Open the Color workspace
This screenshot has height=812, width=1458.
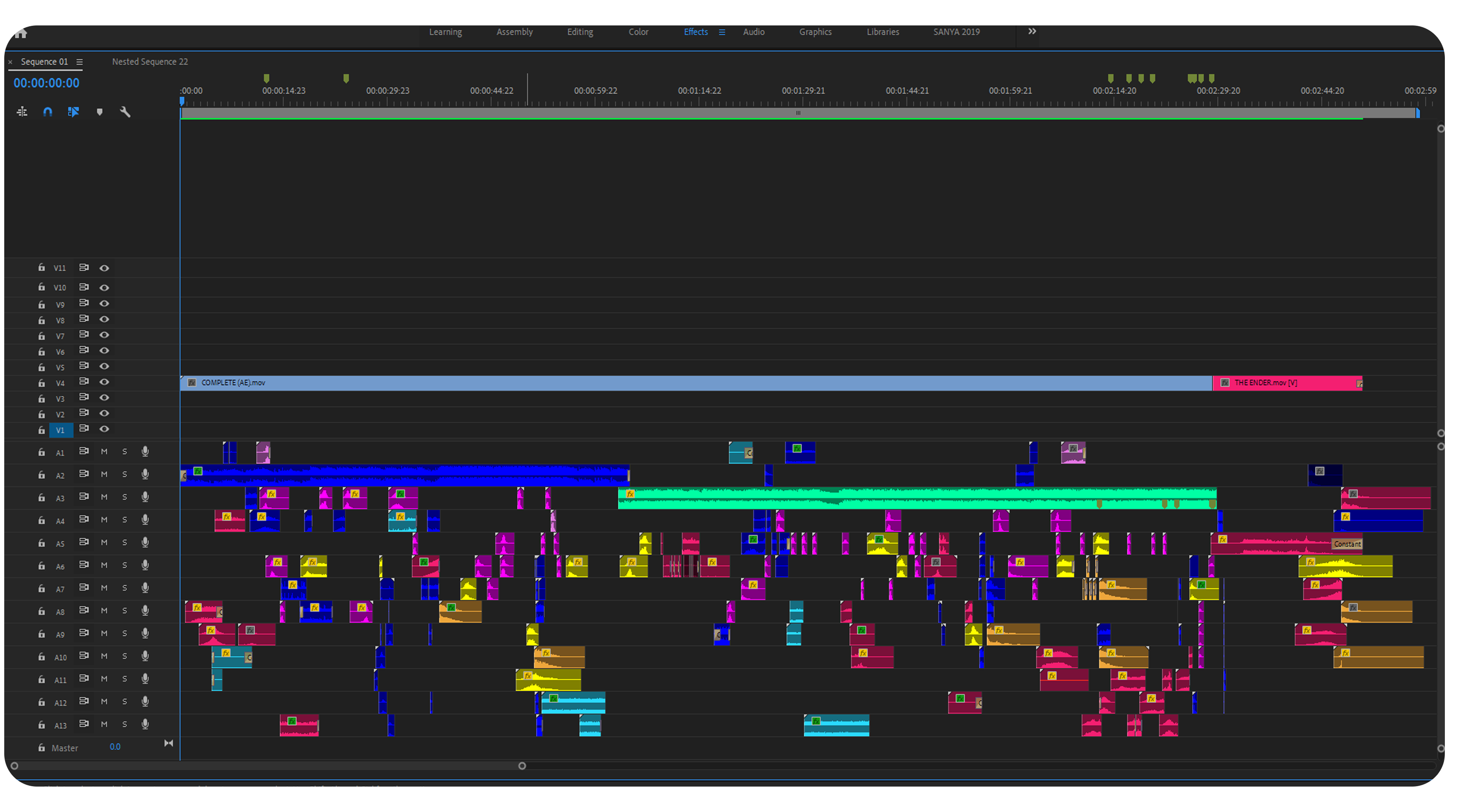638,32
